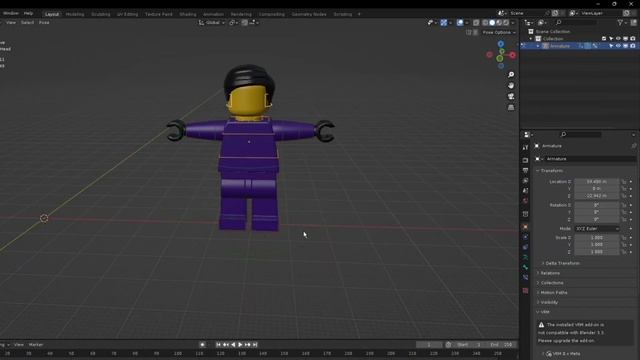Collapse the Transform panel
This screenshot has height=360, width=640.
(x=551, y=171)
